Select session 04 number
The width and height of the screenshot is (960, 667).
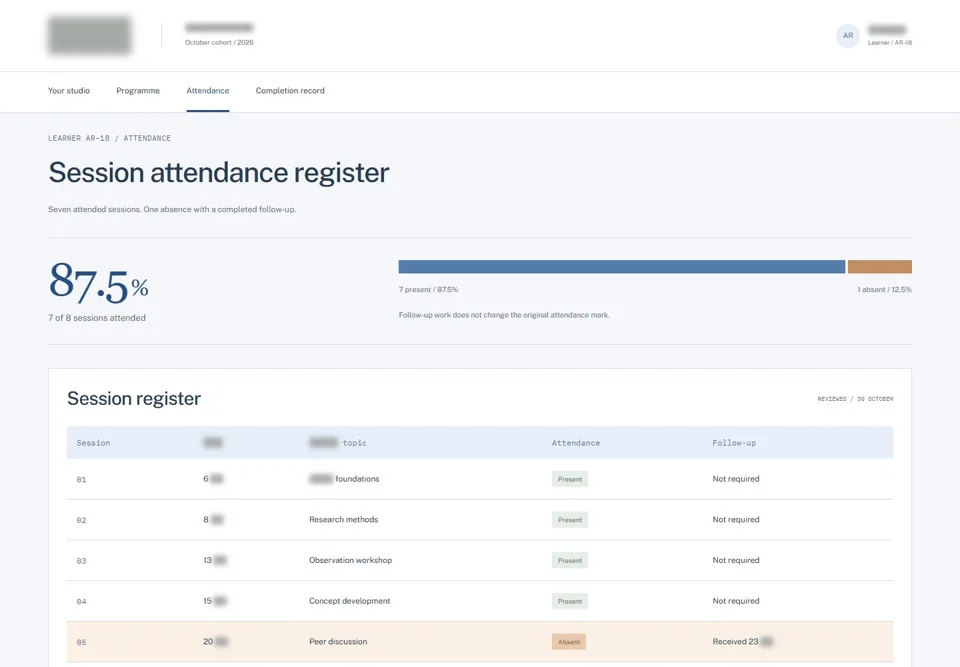point(81,601)
